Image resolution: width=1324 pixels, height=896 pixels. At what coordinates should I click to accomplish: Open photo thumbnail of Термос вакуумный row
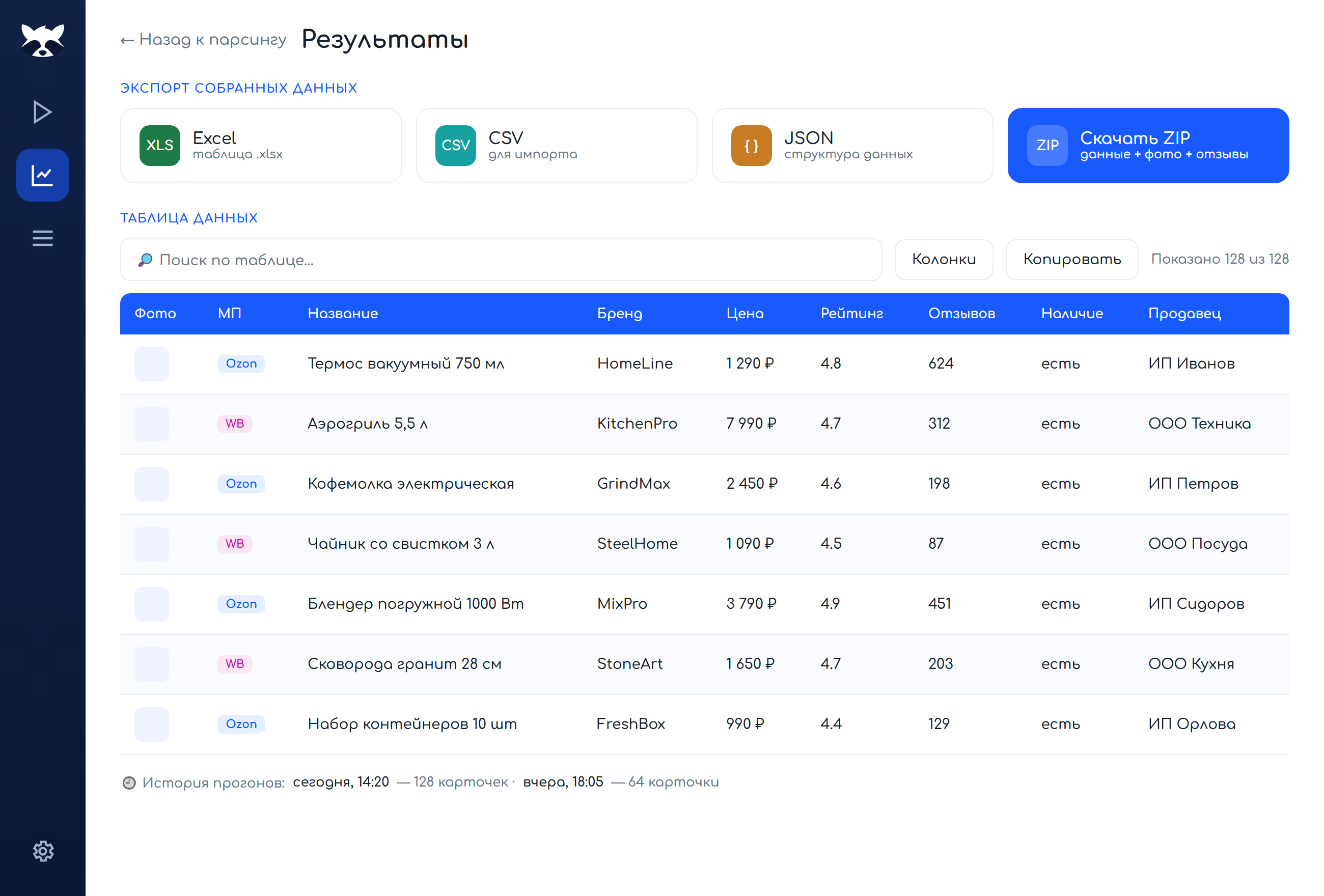pyautogui.click(x=152, y=364)
